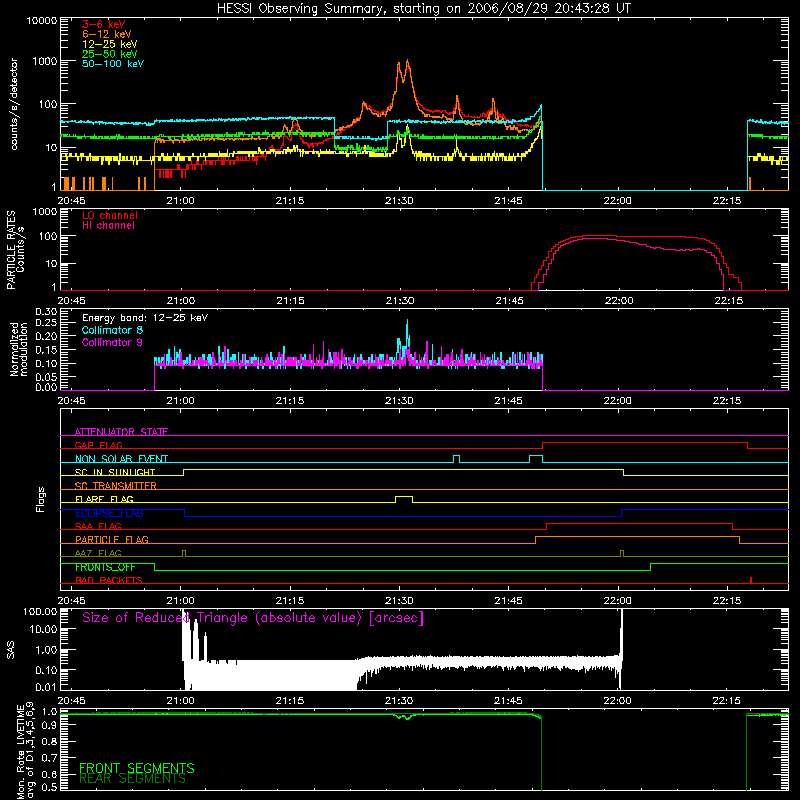Viewport: 800px width, 800px height.
Task: Click the 21:30 tick label under count-rate plot
Action: coord(399,201)
